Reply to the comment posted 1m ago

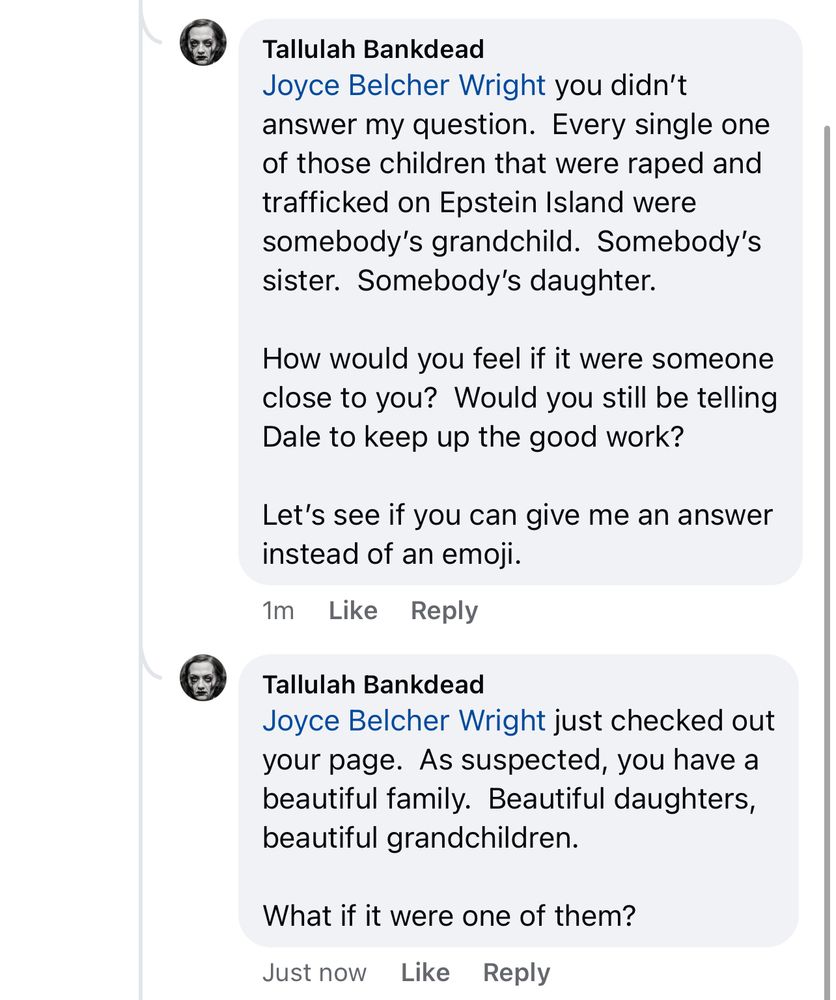click(x=444, y=611)
